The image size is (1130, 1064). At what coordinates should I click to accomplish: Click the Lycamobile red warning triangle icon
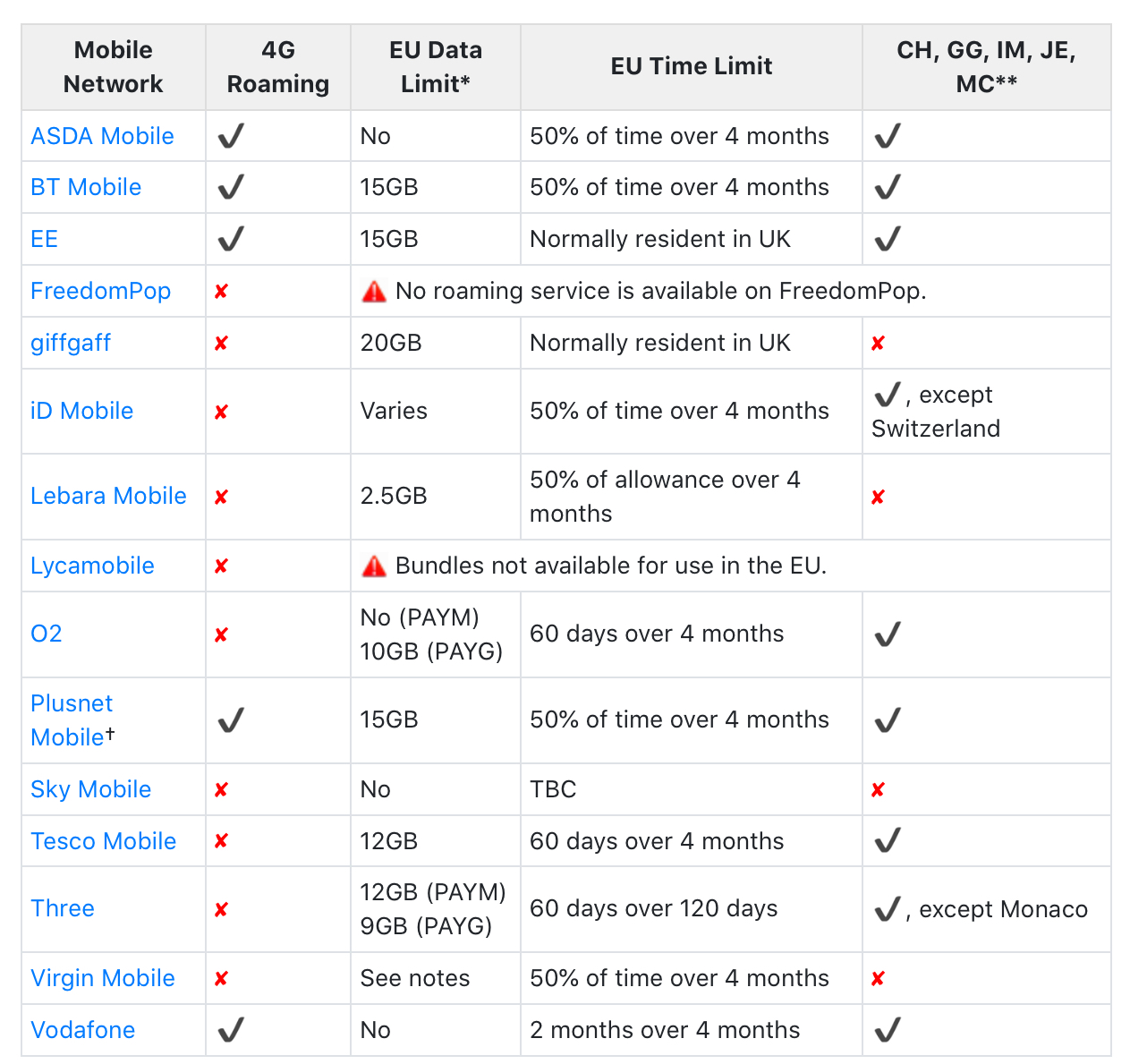click(373, 566)
